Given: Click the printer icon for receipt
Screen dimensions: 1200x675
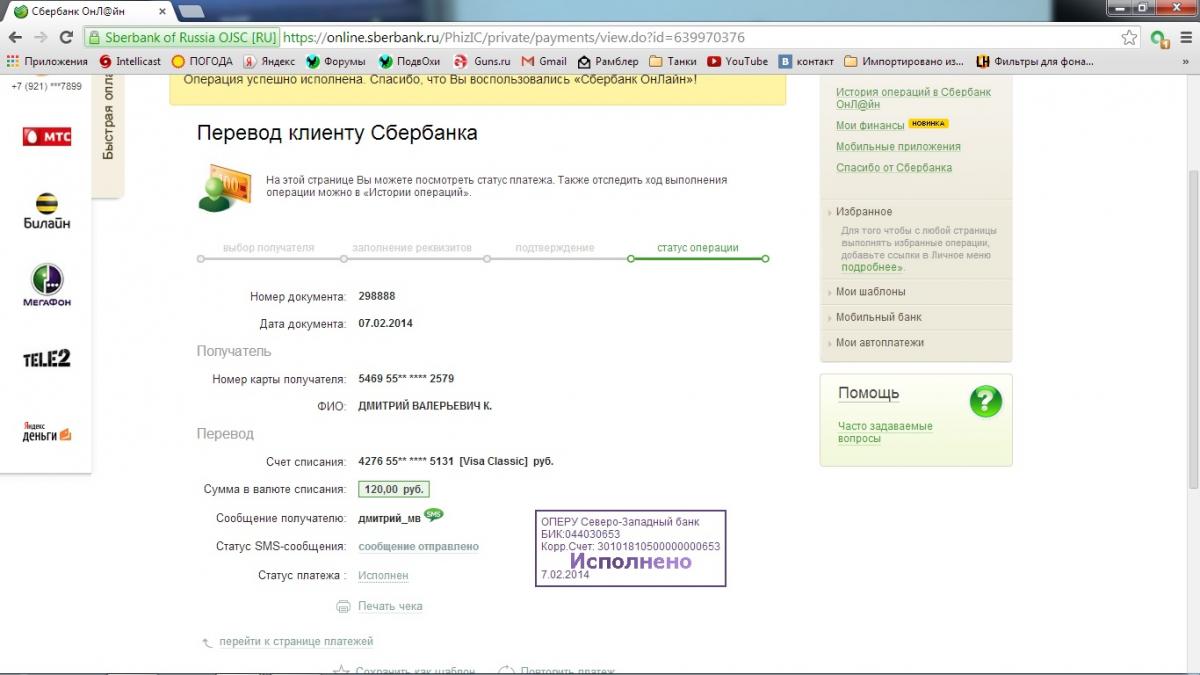Looking at the screenshot, I should point(343,606).
